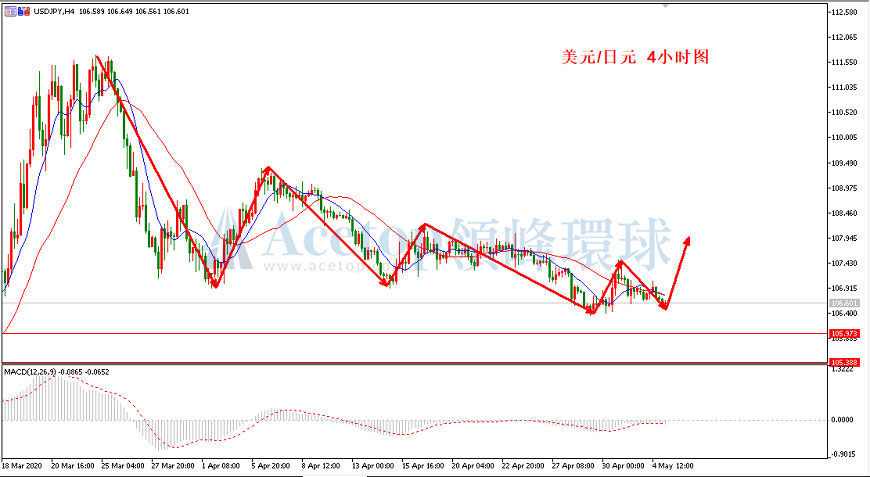870x477 pixels.
Task: Click the chart shift triangle marker at top
Action: coord(666,6)
